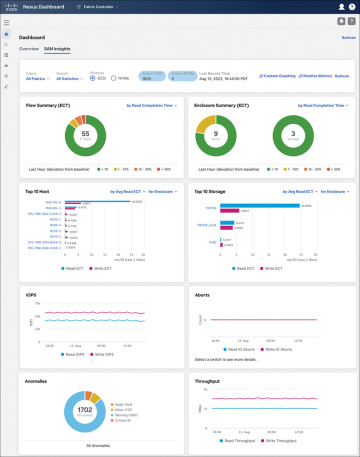Click the <1% green legend in Flow Summary

coord(104,169)
